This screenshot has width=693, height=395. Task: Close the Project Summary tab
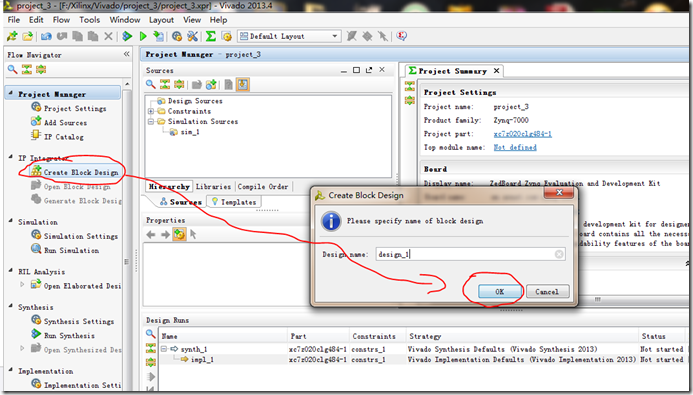[496, 71]
